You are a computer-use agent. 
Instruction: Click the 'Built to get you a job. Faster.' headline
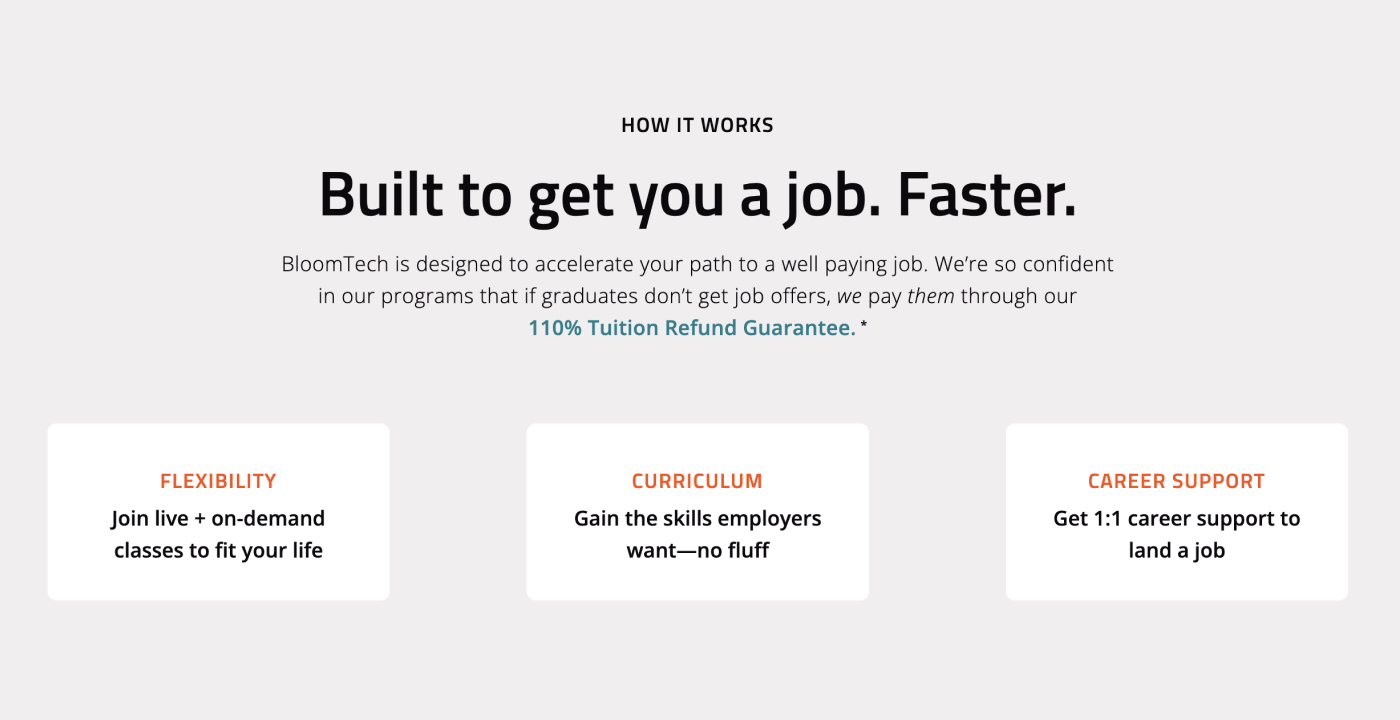[x=697, y=194]
